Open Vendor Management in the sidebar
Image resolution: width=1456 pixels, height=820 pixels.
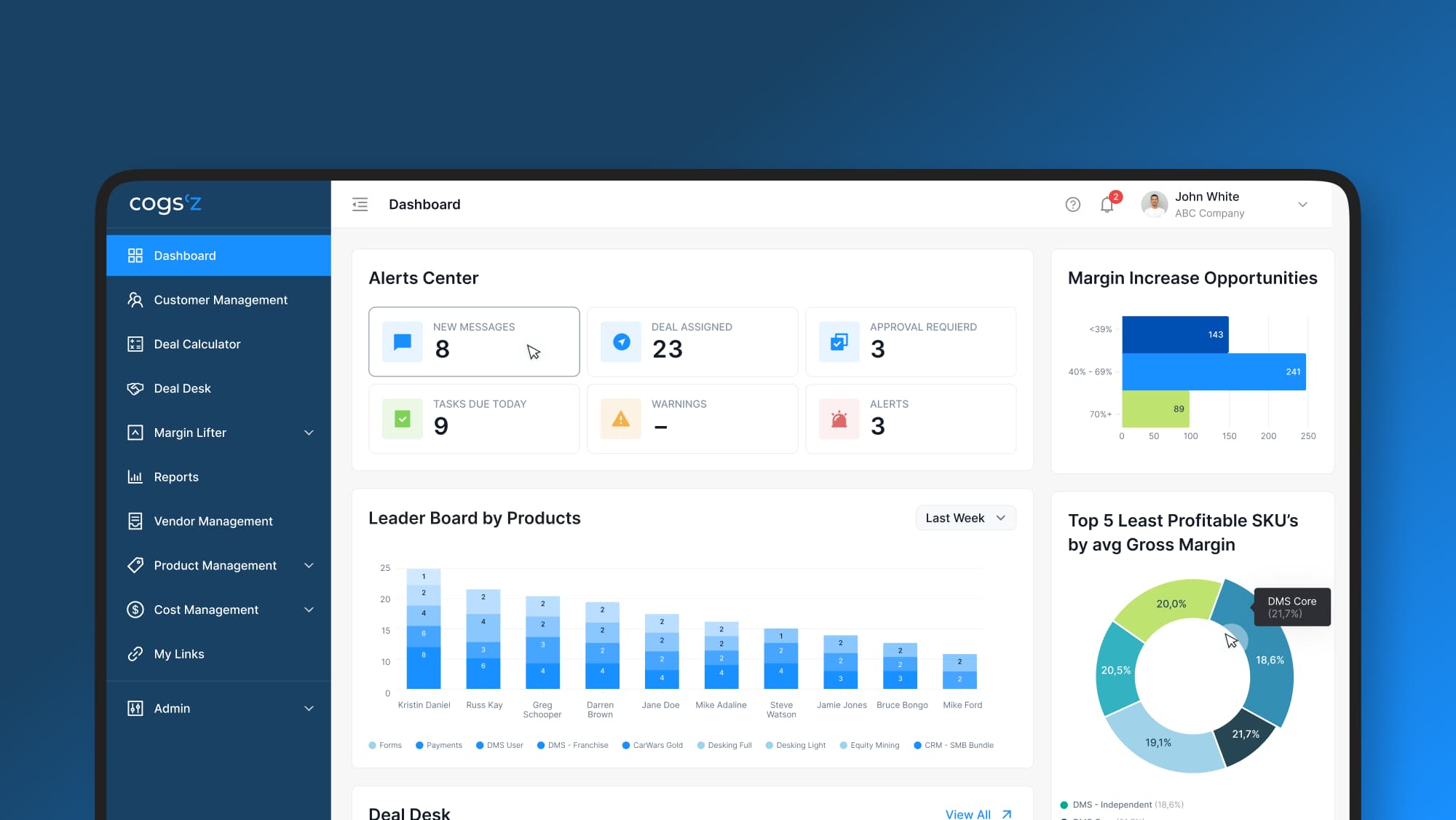pyautogui.click(x=218, y=521)
